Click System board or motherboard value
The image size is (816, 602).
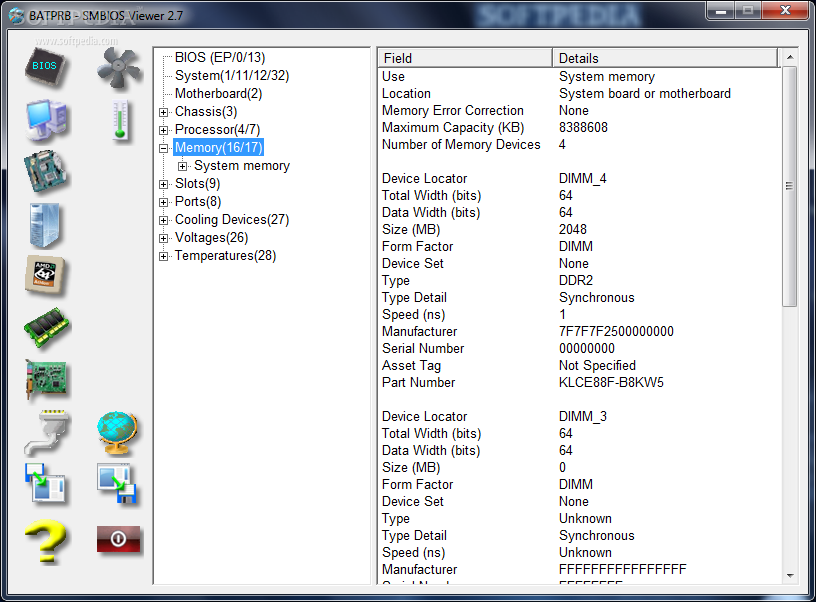[x=645, y=94]
